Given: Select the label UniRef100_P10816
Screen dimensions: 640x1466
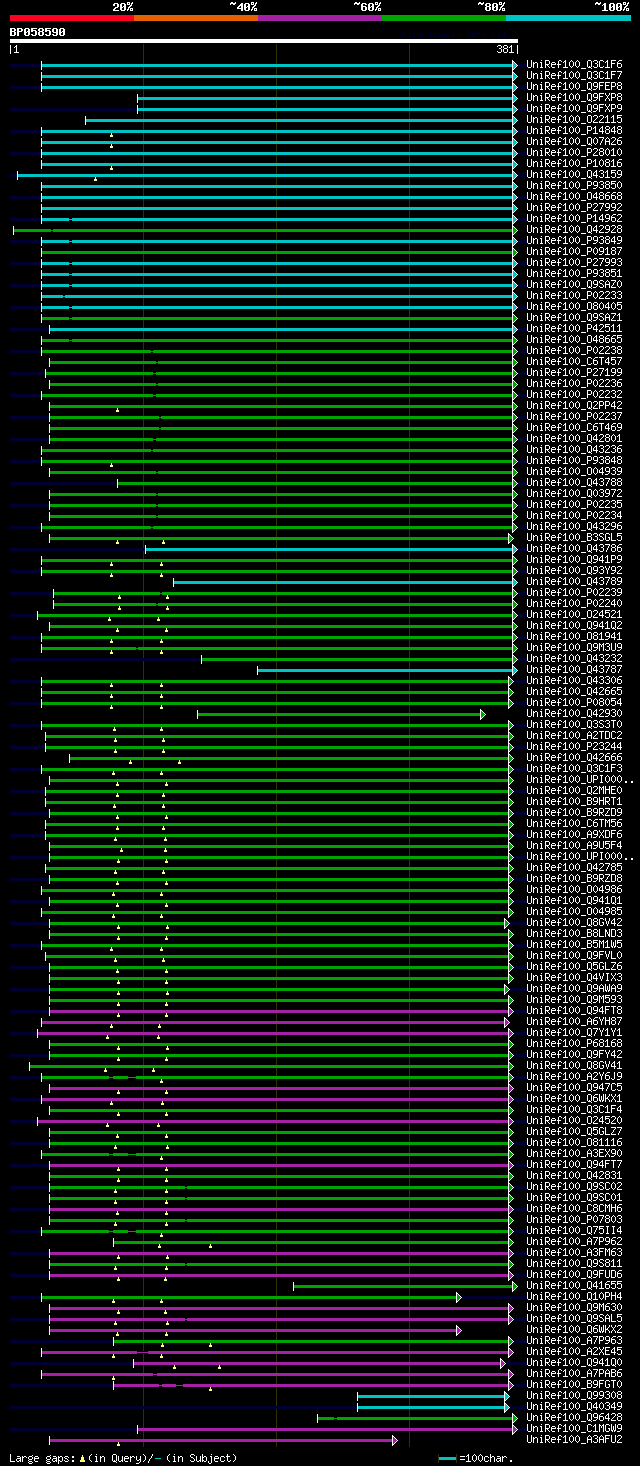Looking at the screenshot, I should 574,164.
